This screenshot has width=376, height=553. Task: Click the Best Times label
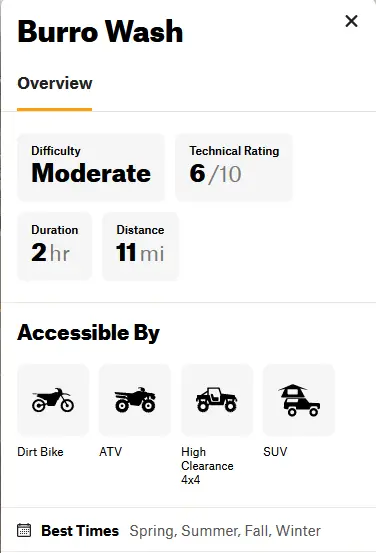(80, 531)
